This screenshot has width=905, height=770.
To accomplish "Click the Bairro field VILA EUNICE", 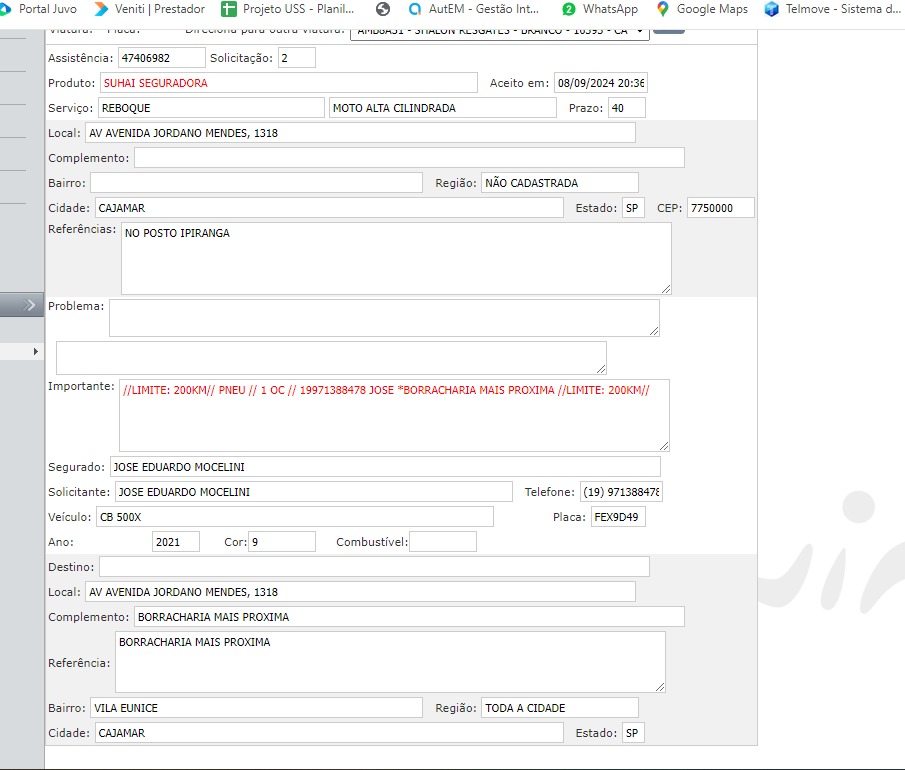I will [x=256, y=708].
